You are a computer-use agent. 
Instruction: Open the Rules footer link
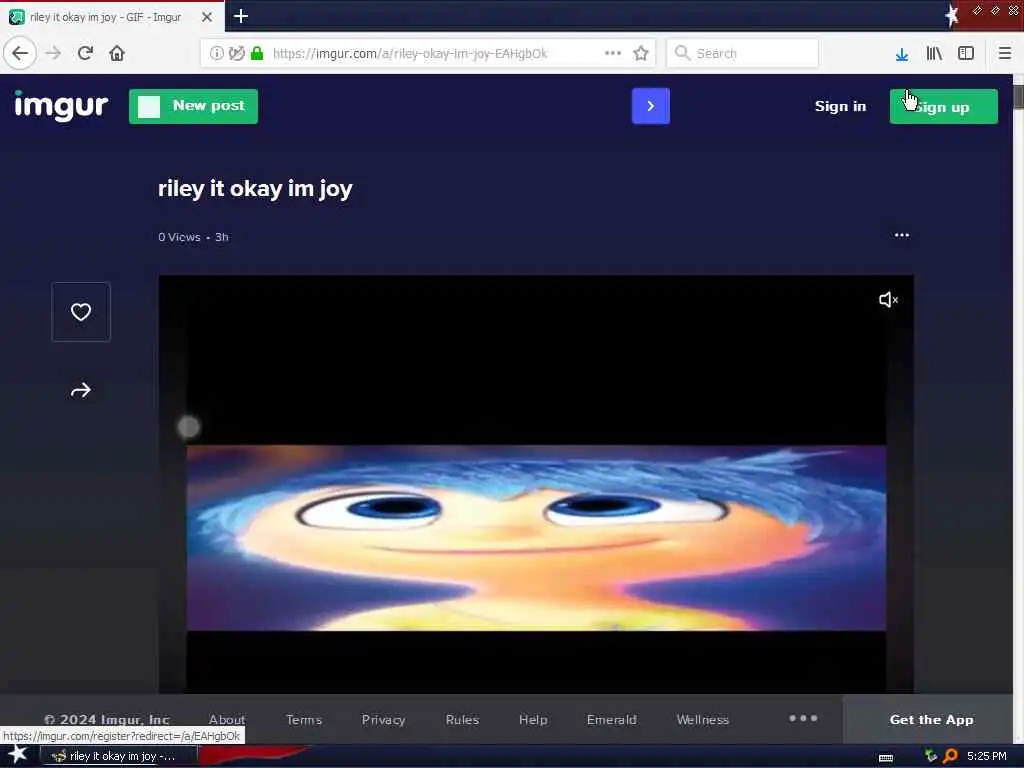(462, 720)
